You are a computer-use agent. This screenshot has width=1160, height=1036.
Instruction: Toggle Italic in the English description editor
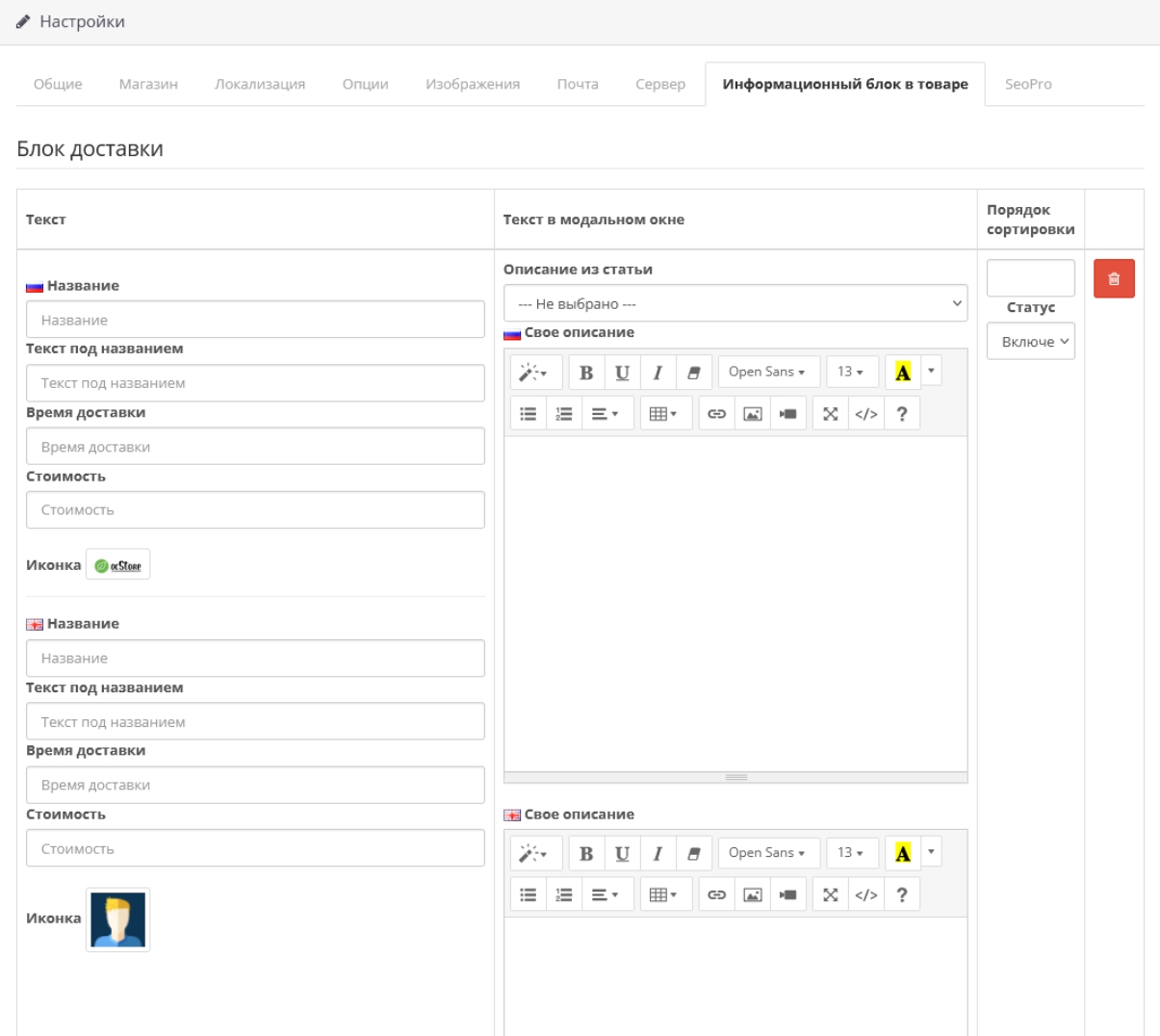657,853
